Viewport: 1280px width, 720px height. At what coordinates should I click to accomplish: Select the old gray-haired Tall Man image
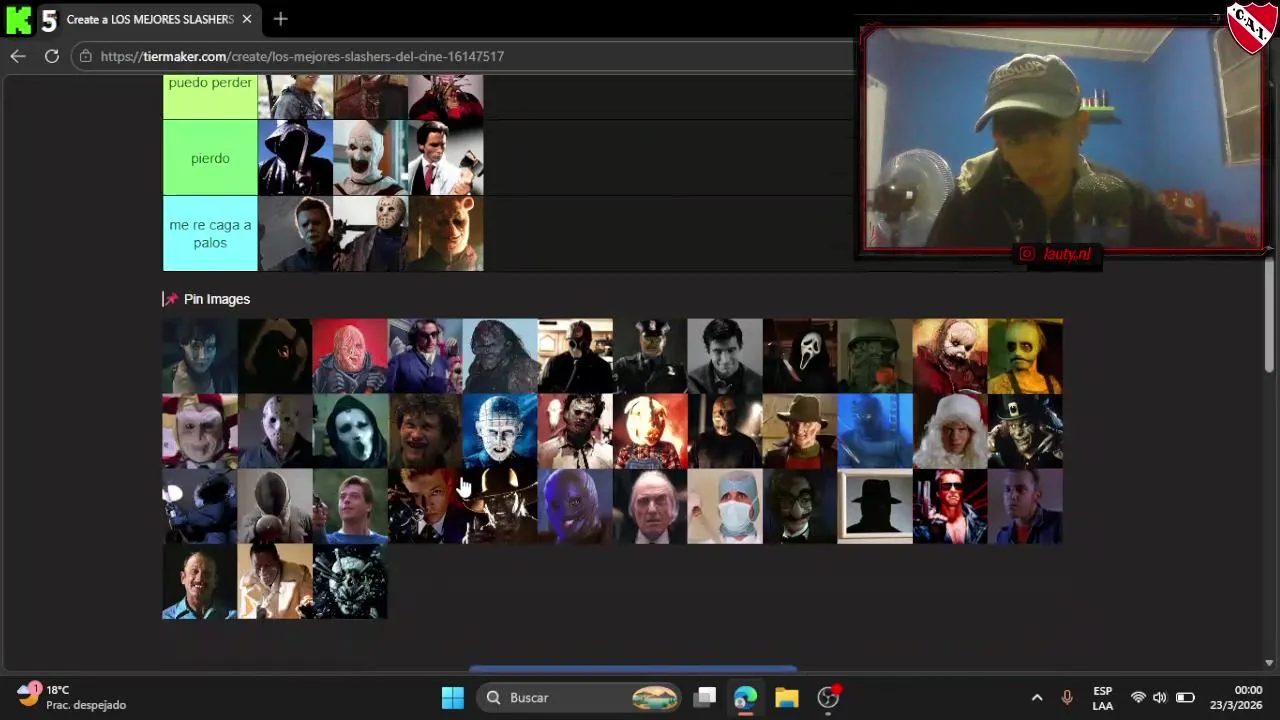coord(650,506)
